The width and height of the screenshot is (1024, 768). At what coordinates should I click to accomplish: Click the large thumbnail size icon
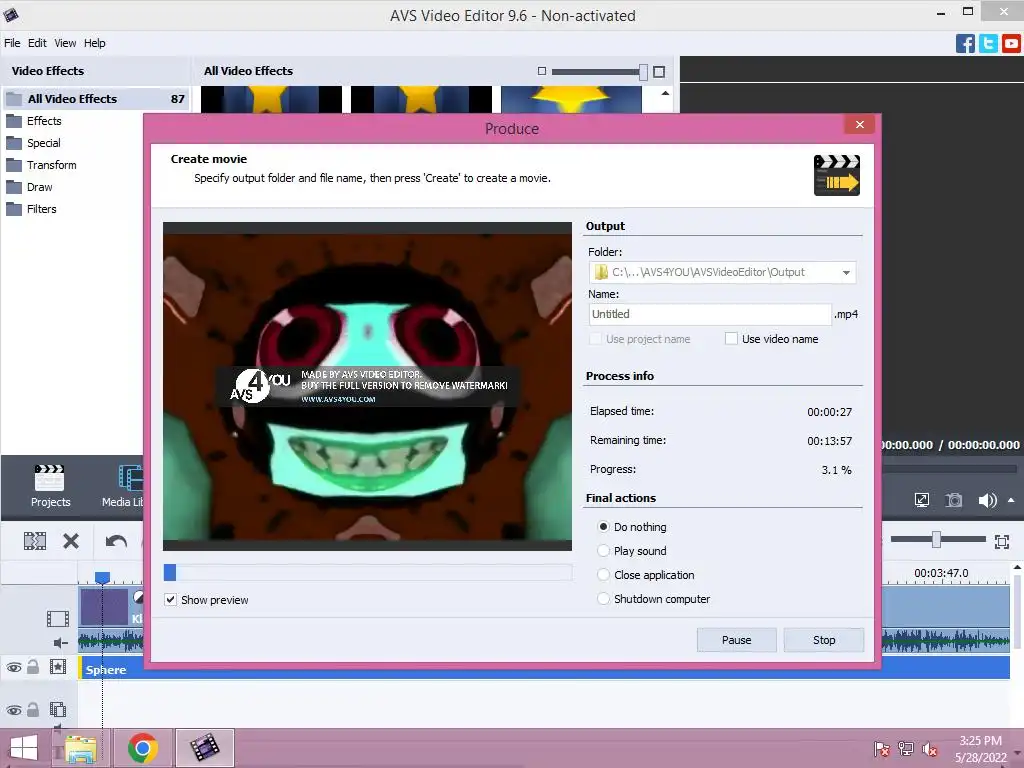659,71
